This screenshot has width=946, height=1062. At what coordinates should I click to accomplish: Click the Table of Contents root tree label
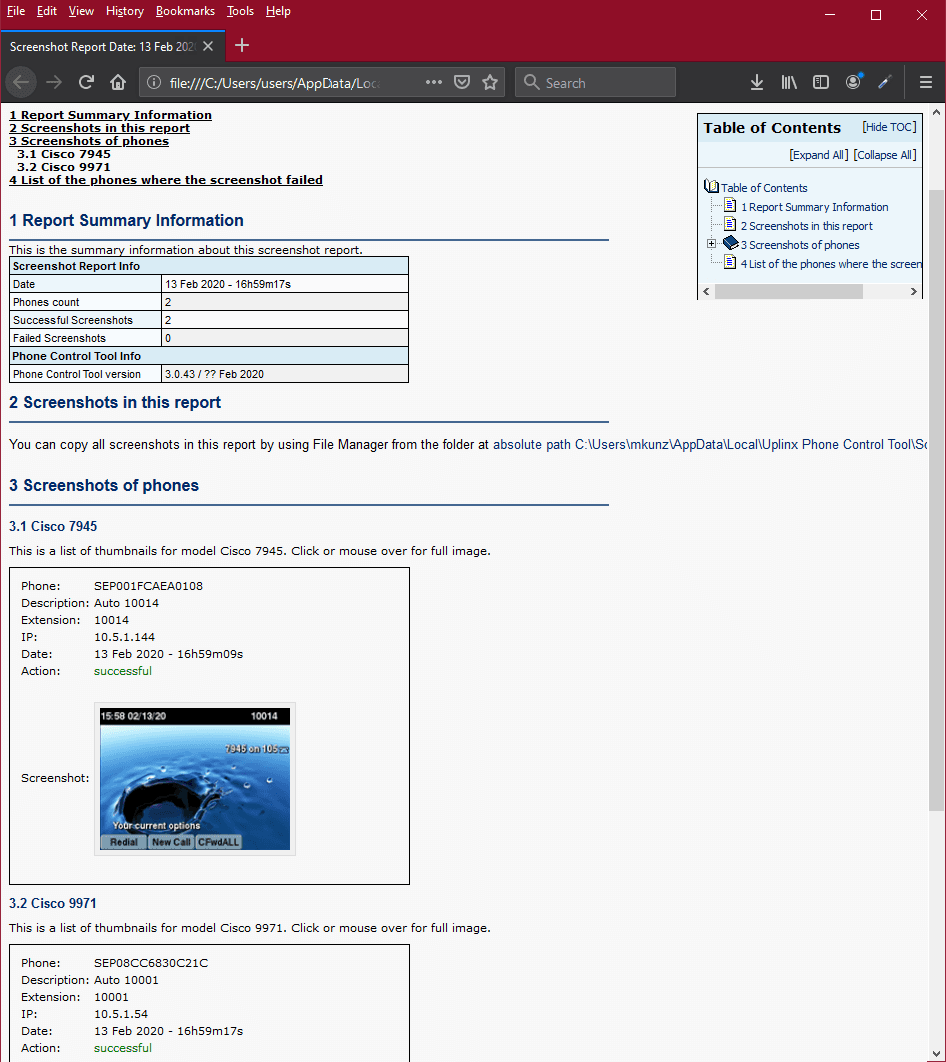click(x=764, y=188)
